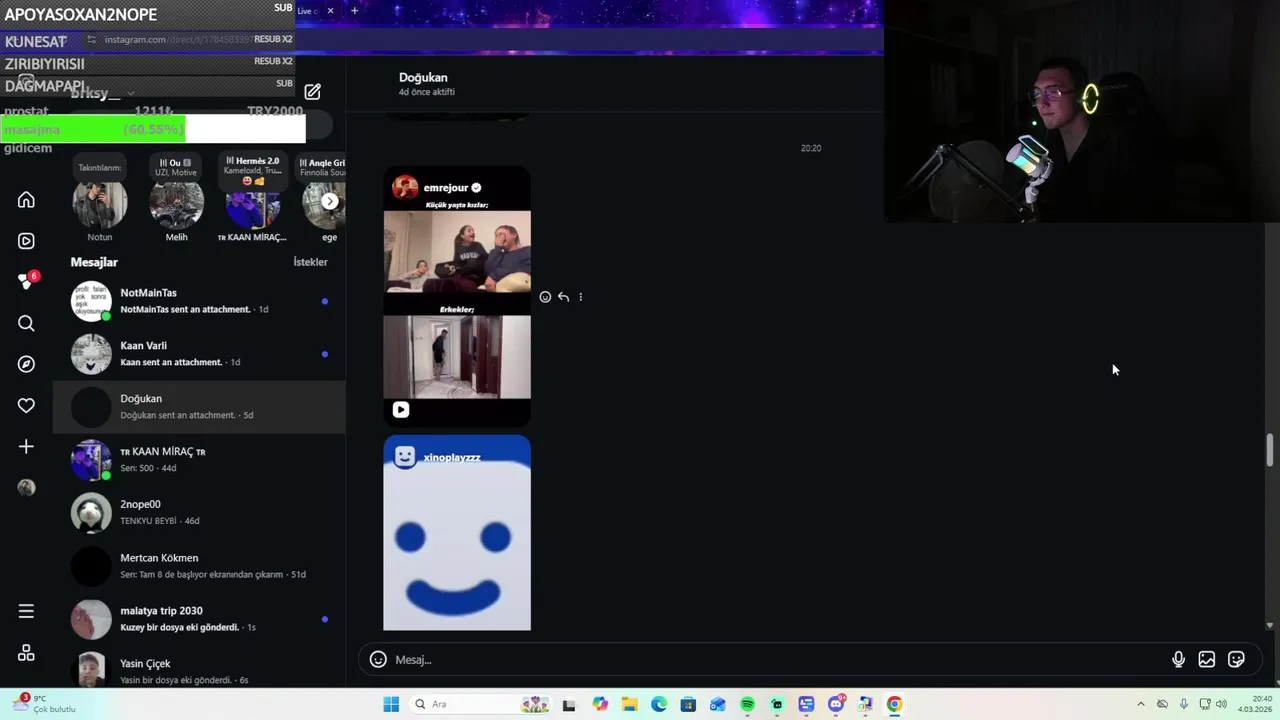
Task: Show next notes with arrow button
Action: click(x=329, y=201)
